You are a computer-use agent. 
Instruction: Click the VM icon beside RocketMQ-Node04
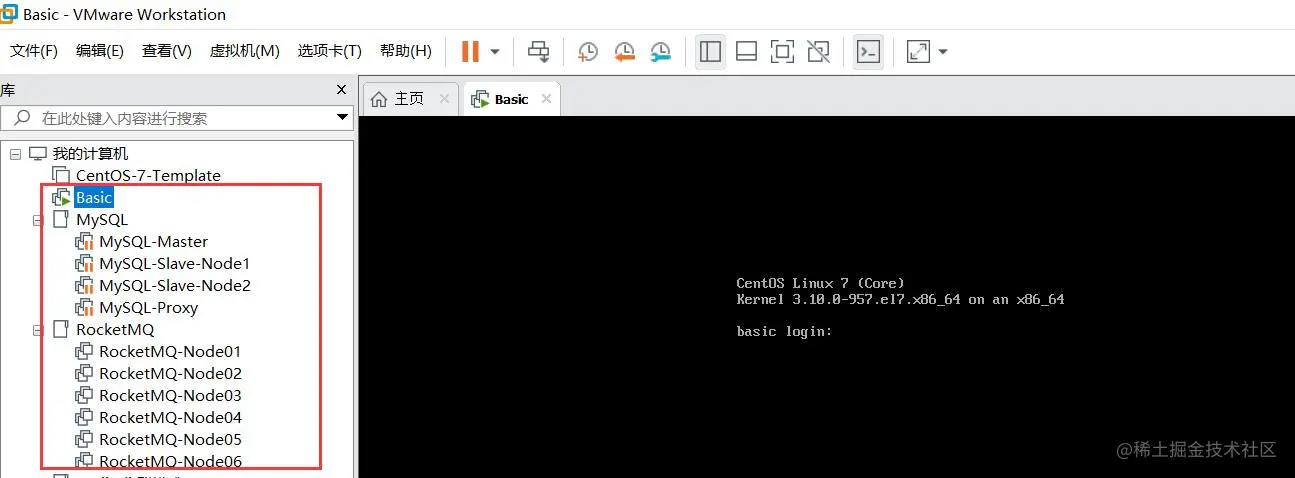coord(85,418)
